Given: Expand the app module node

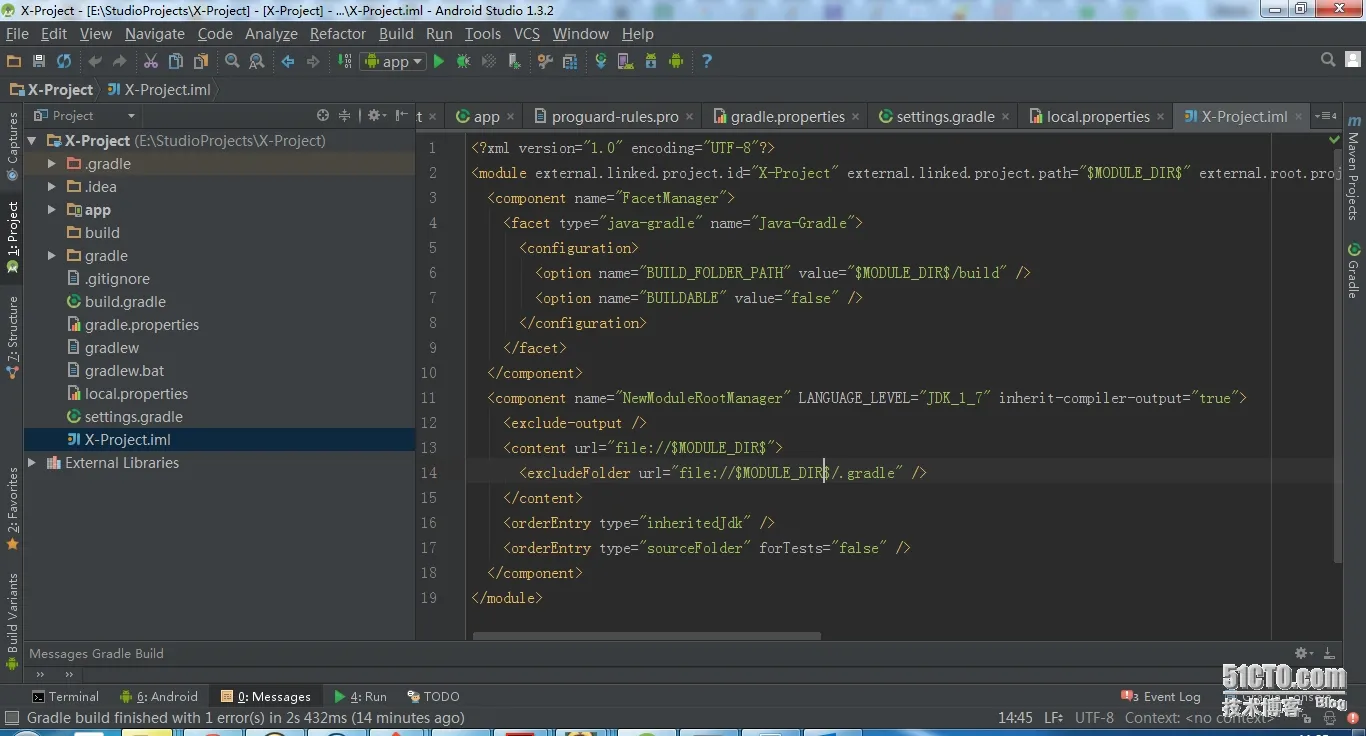Looking at the screenshot, I should pos(52,210).
